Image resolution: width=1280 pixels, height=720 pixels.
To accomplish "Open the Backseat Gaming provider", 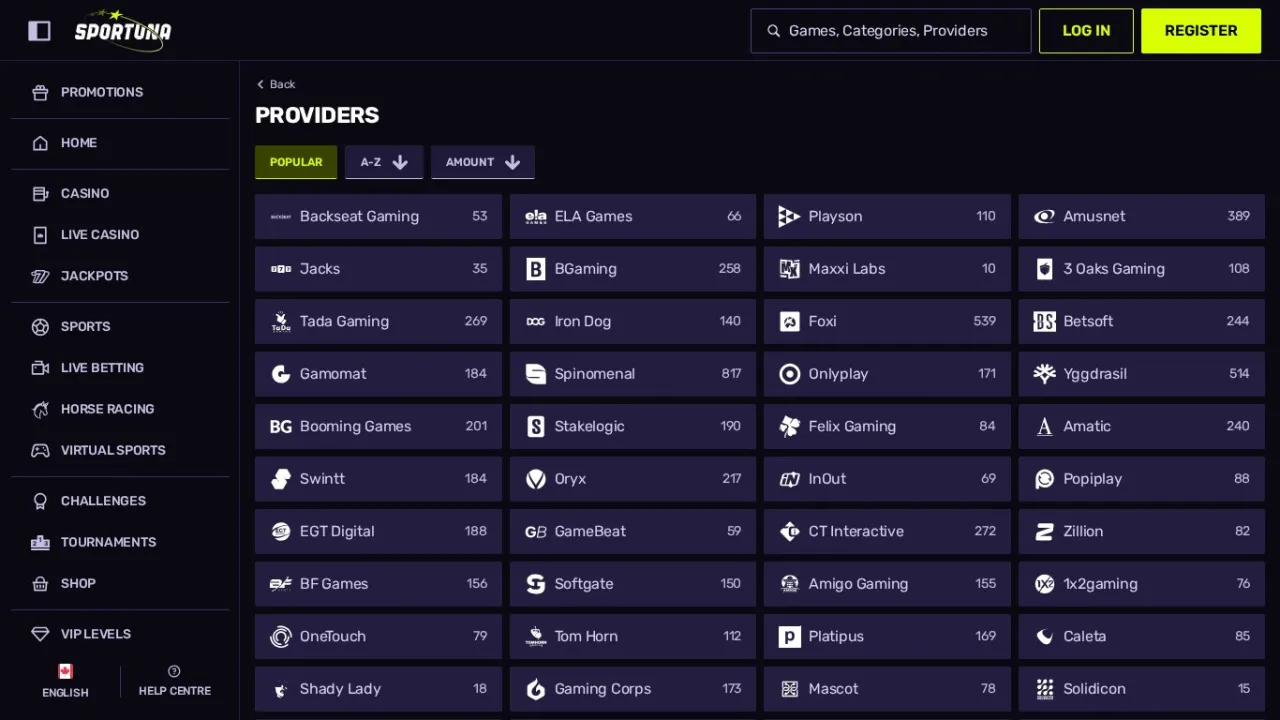I will [x=378, y=216].
